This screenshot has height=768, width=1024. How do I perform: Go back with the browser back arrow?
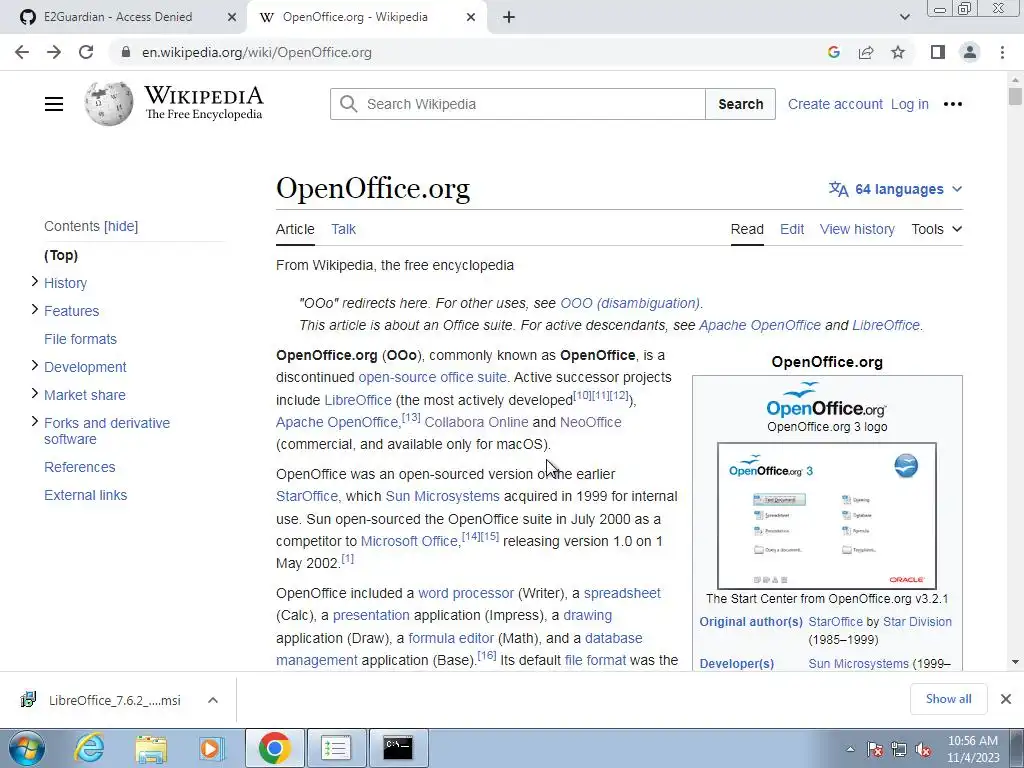pos(22,52)
